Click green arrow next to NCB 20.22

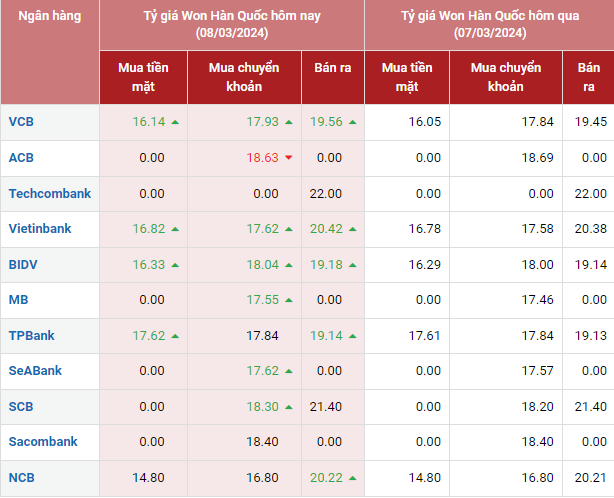click(352, 478)
